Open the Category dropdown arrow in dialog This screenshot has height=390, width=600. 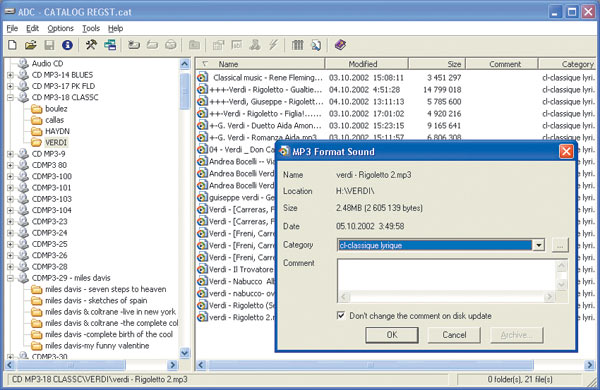tap(539, 245)
